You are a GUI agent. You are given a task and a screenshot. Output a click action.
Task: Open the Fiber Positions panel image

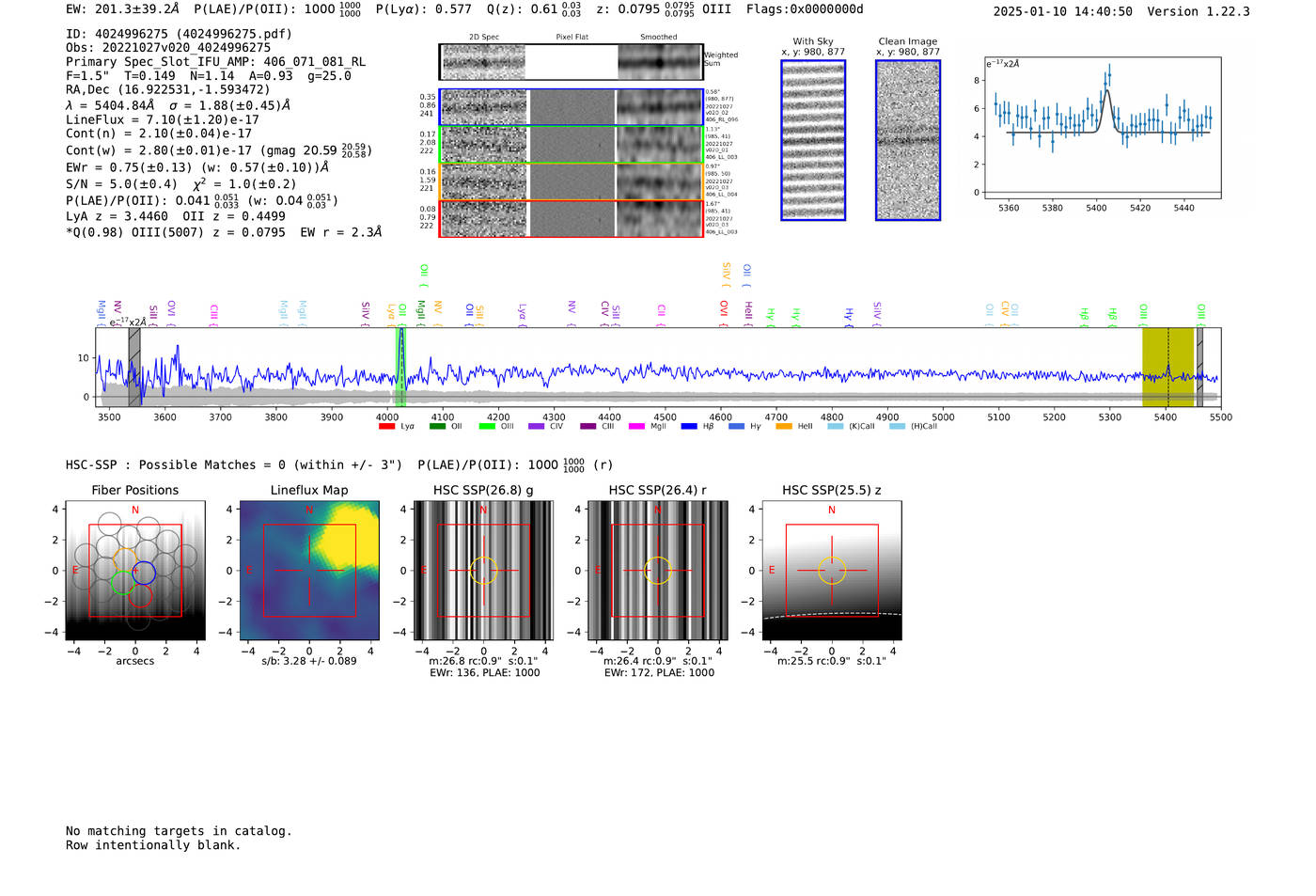click(x=135, y=570)
